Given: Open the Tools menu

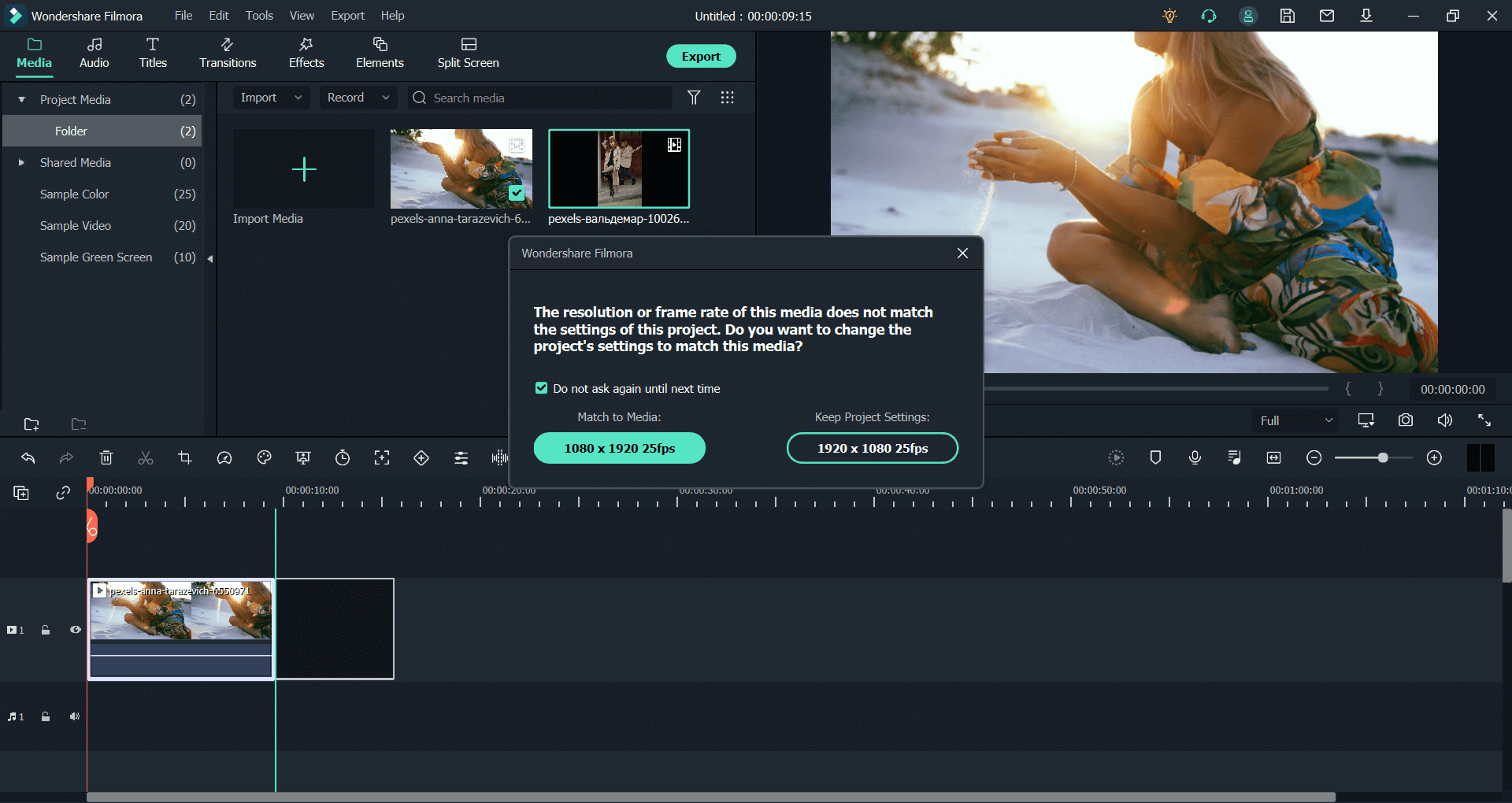Looking at the screenshot, I should click(259, 16).
